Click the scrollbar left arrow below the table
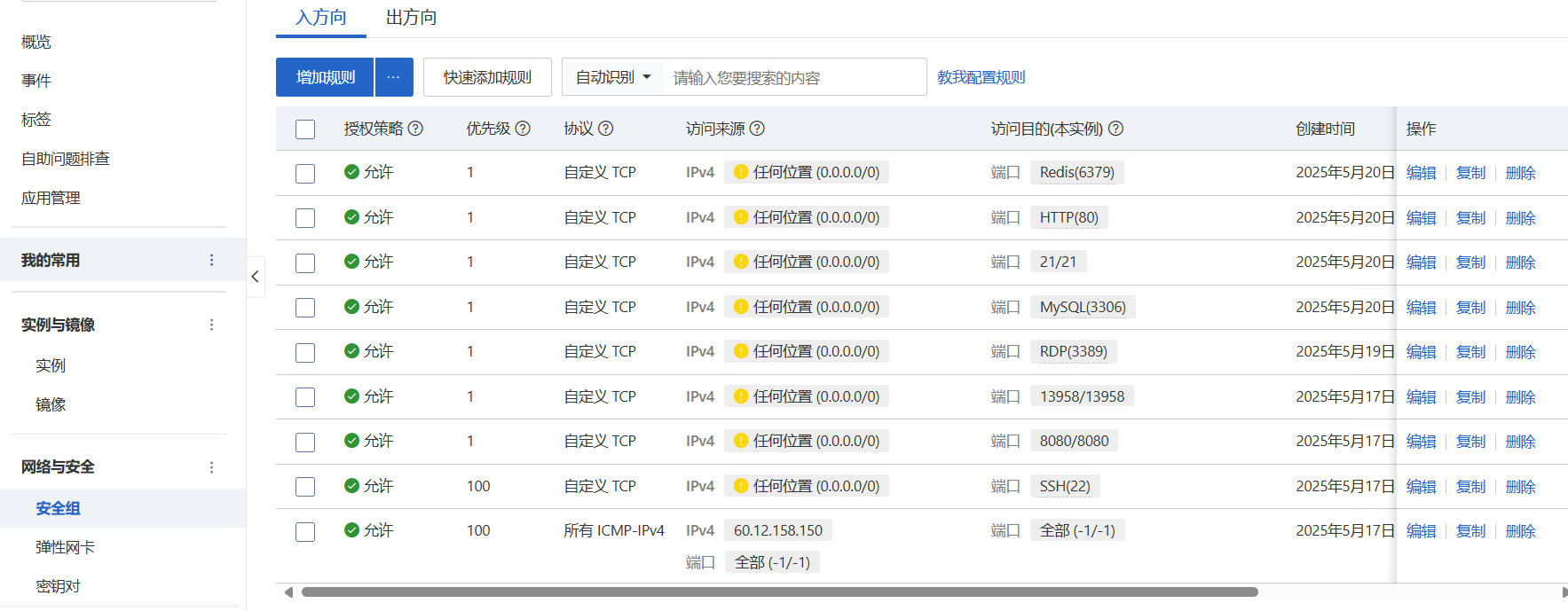Screen dimensions: 1568x611 pyautogui.click(x=288, y=591)
